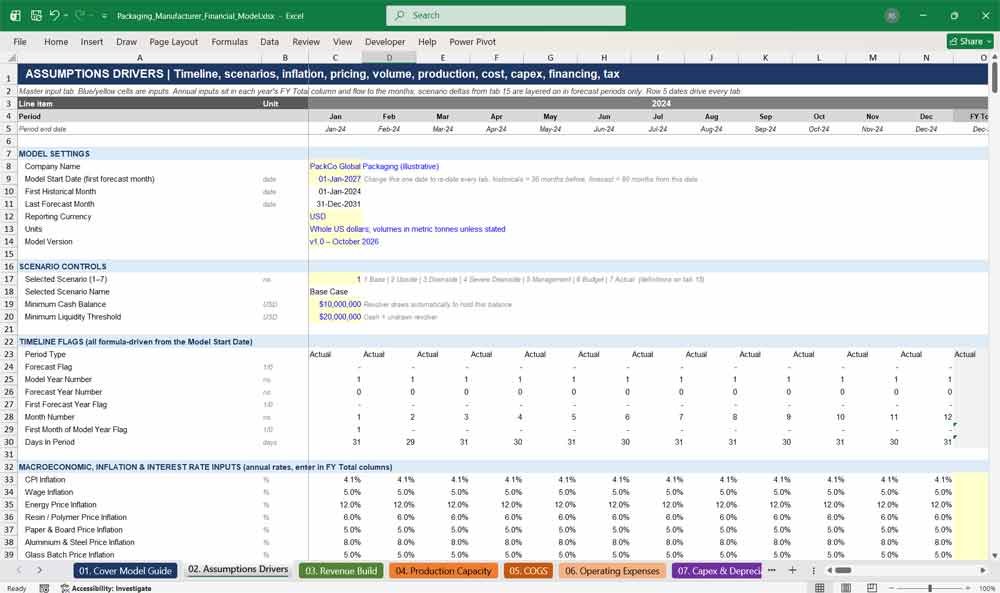Select column D header
The height and width of the screenshot is (593, 1000).
(389, 58)
